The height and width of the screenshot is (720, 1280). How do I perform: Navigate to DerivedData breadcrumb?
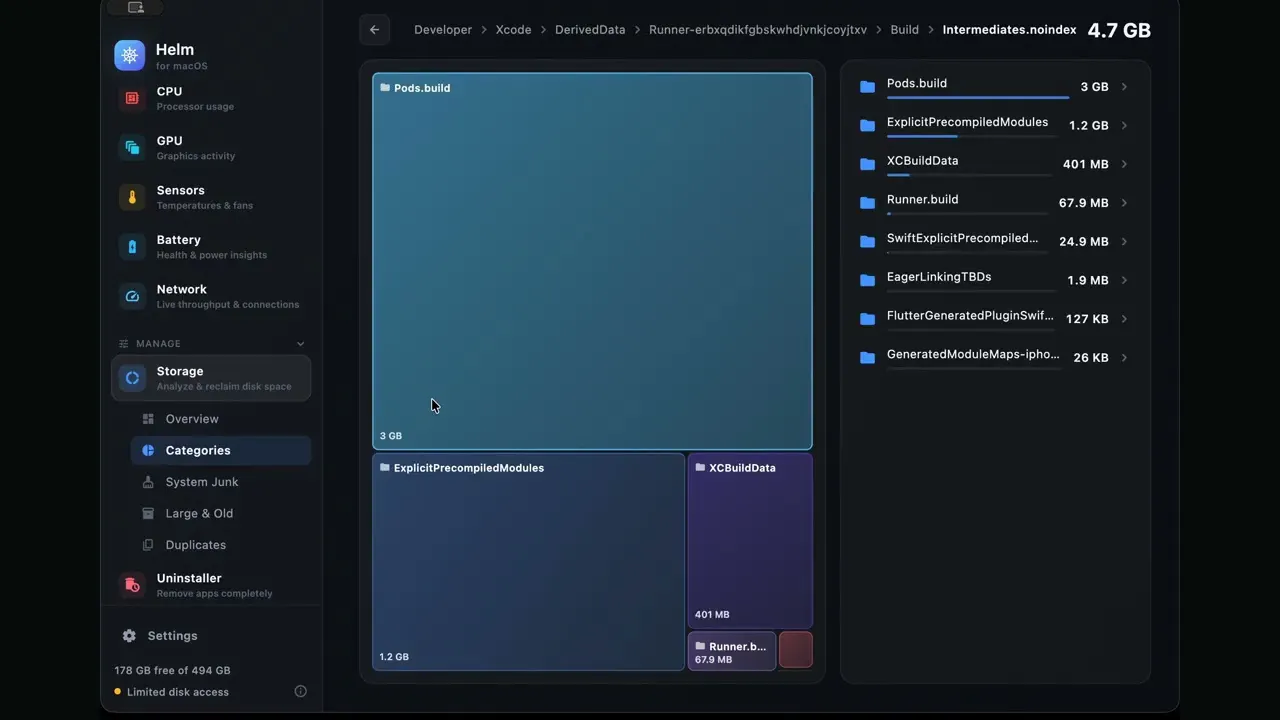pos(590,30)
